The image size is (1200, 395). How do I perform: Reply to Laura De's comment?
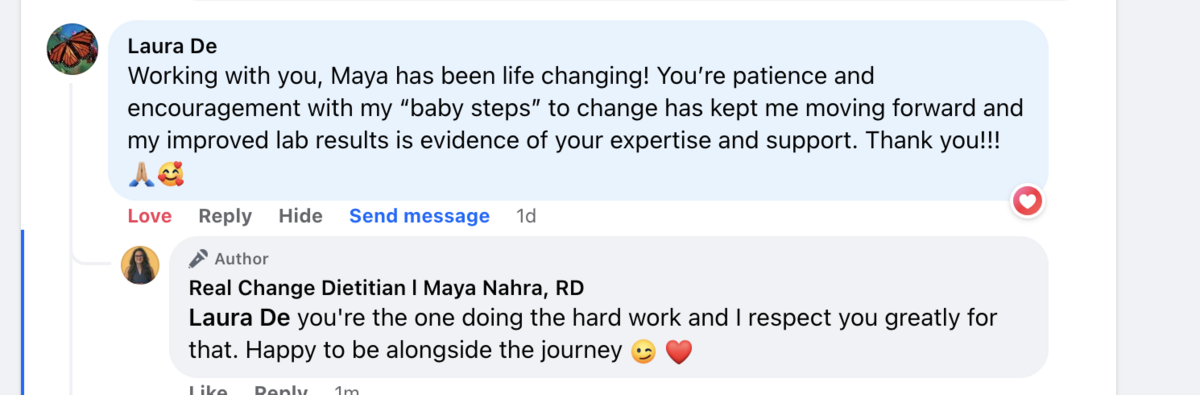click(225, 216)
